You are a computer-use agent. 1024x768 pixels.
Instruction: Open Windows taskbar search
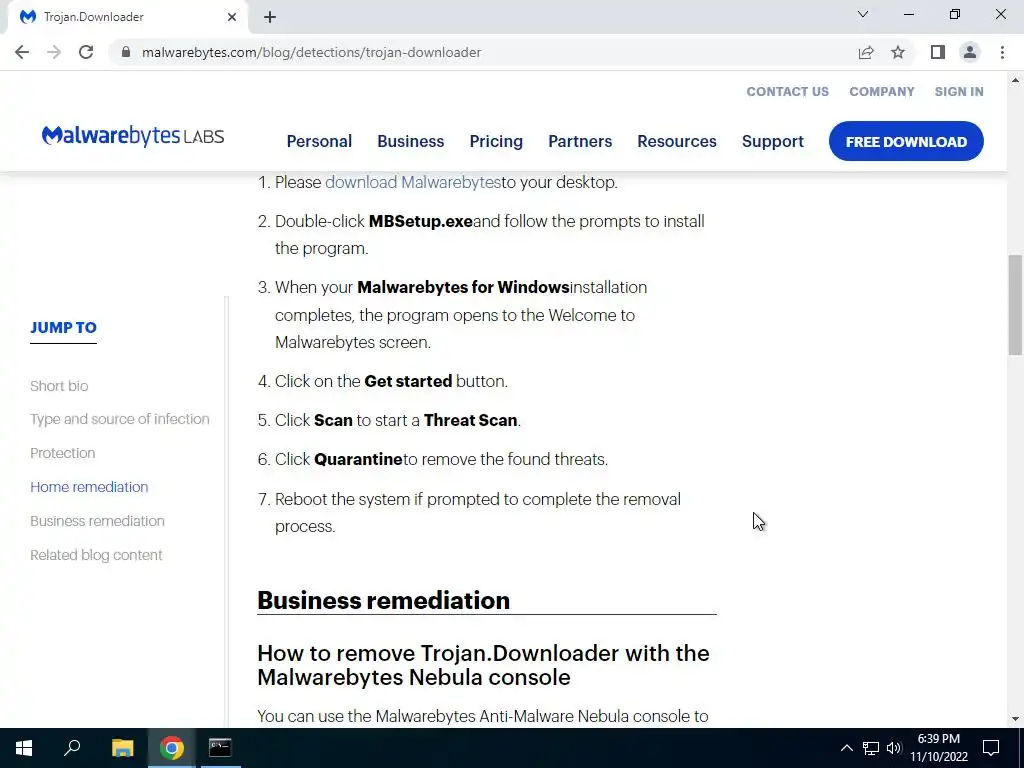(x=72, y=748)
